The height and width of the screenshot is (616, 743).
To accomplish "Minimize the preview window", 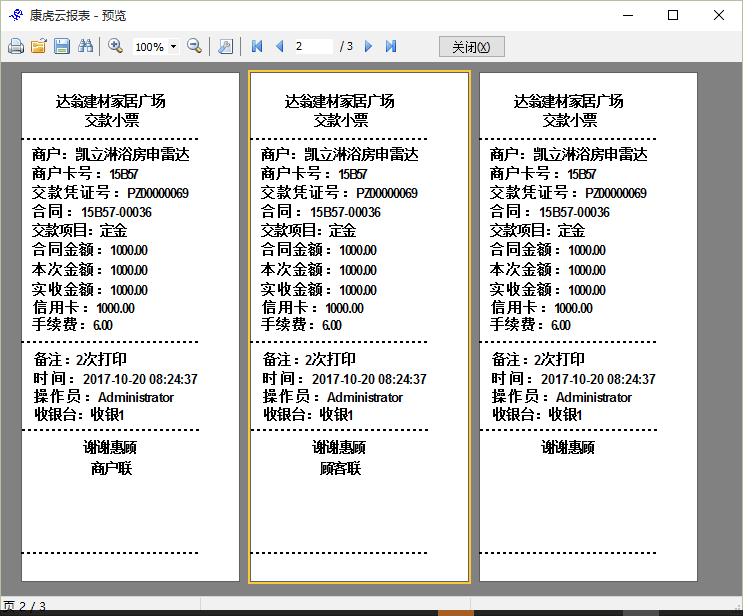I will [x=627, y=15].
